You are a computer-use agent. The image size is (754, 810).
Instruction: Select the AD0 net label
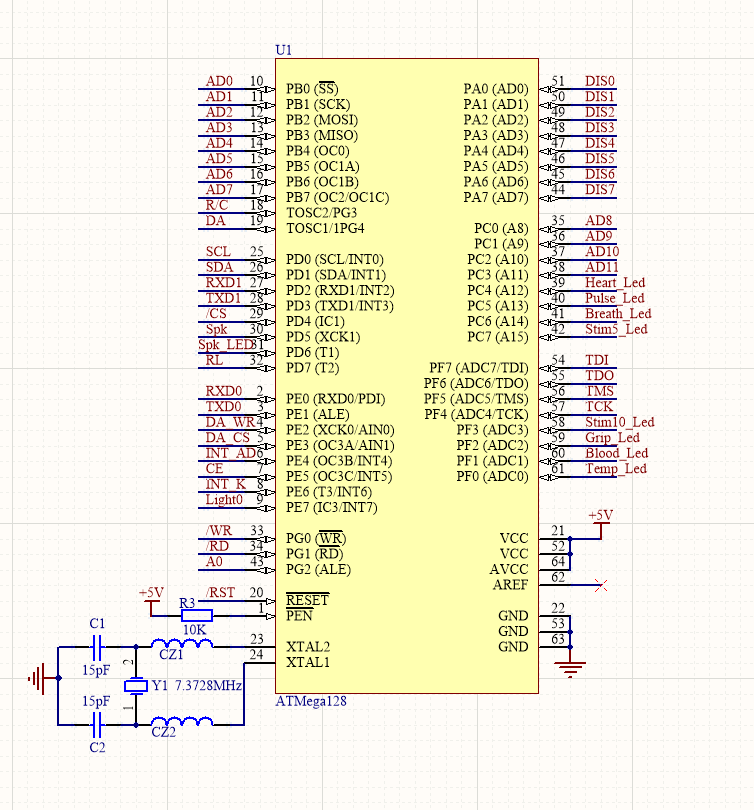(x=219, y=82)
